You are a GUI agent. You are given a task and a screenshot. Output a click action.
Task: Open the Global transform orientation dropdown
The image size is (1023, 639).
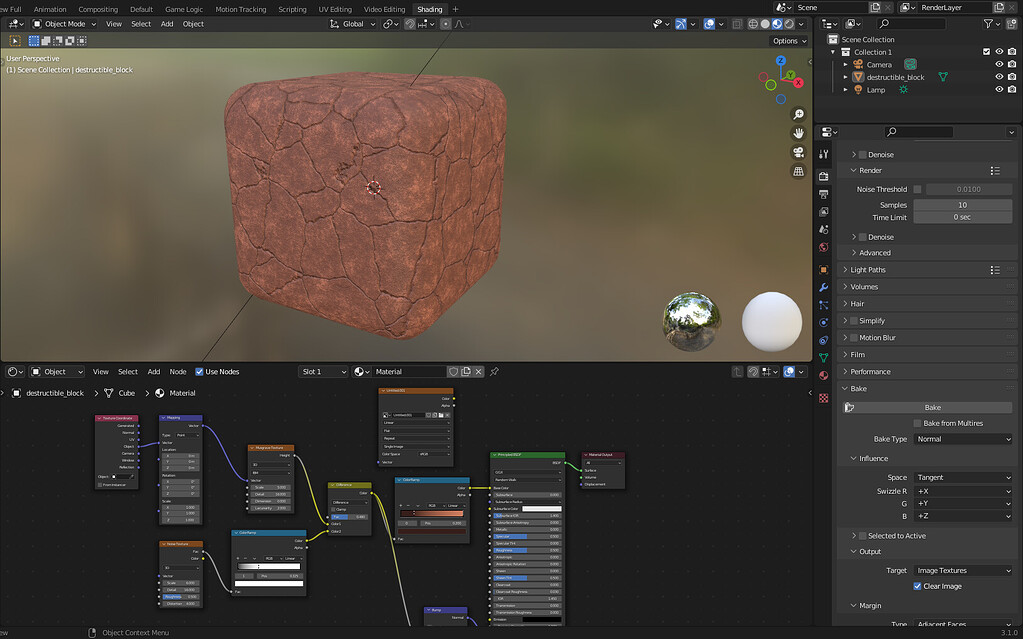click(353, 23)
